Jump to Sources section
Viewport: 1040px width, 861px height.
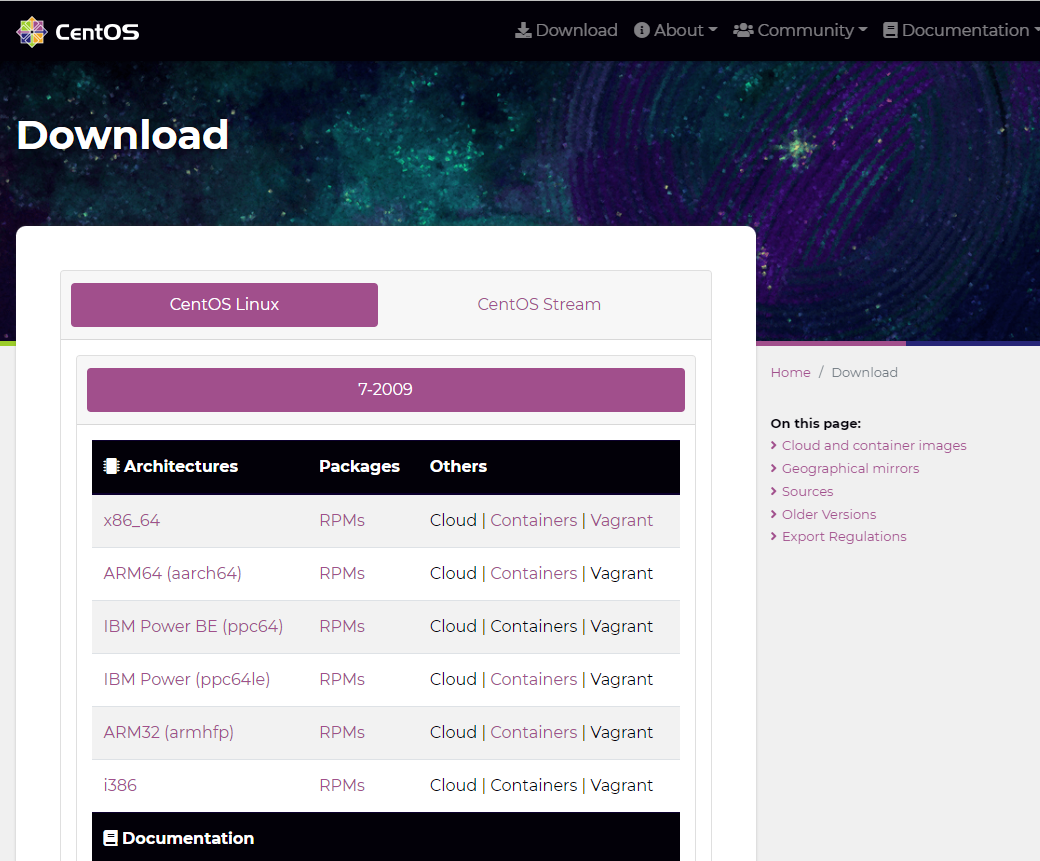pos(807,492)
